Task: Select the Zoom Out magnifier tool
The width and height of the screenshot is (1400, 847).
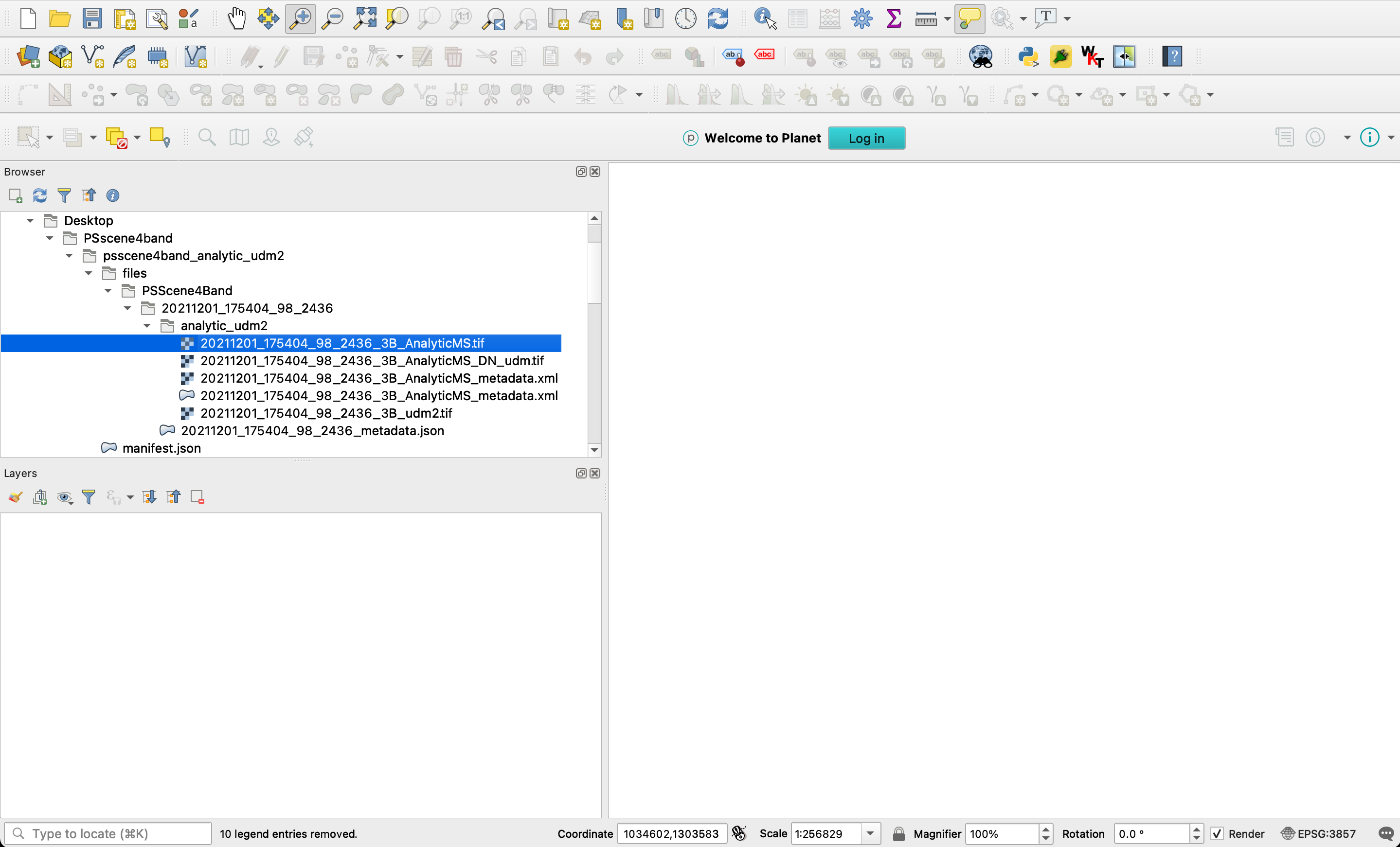Action: coord(332,18)
